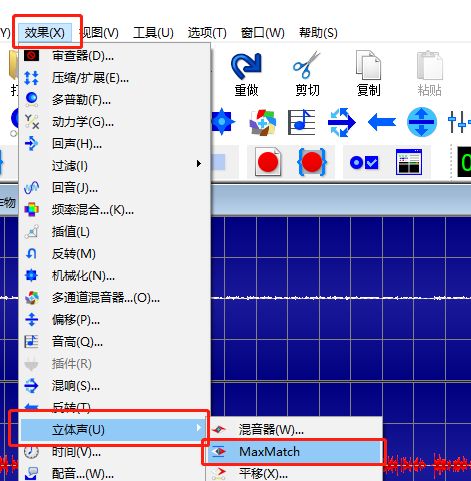The image size is (471, 481).
Task: Open the 窗口(W) menu
Action: (263, 33)
